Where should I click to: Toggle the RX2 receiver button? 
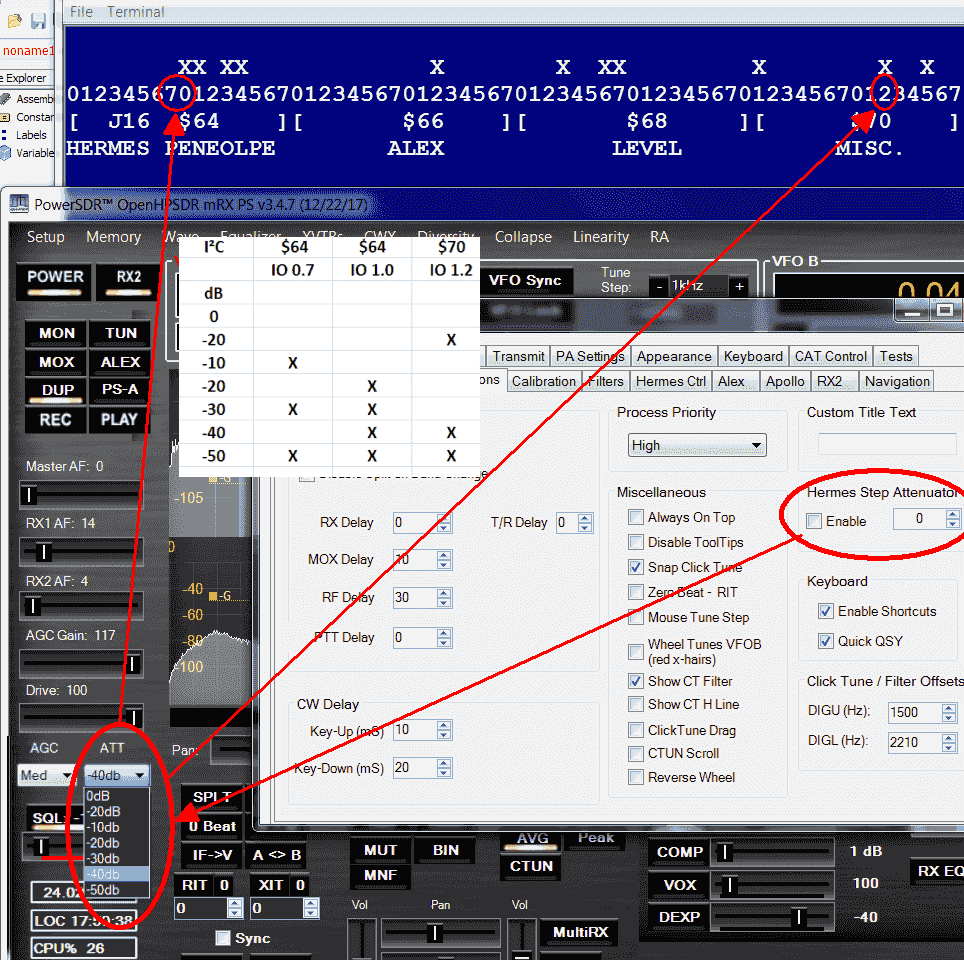tap(128, 281)
